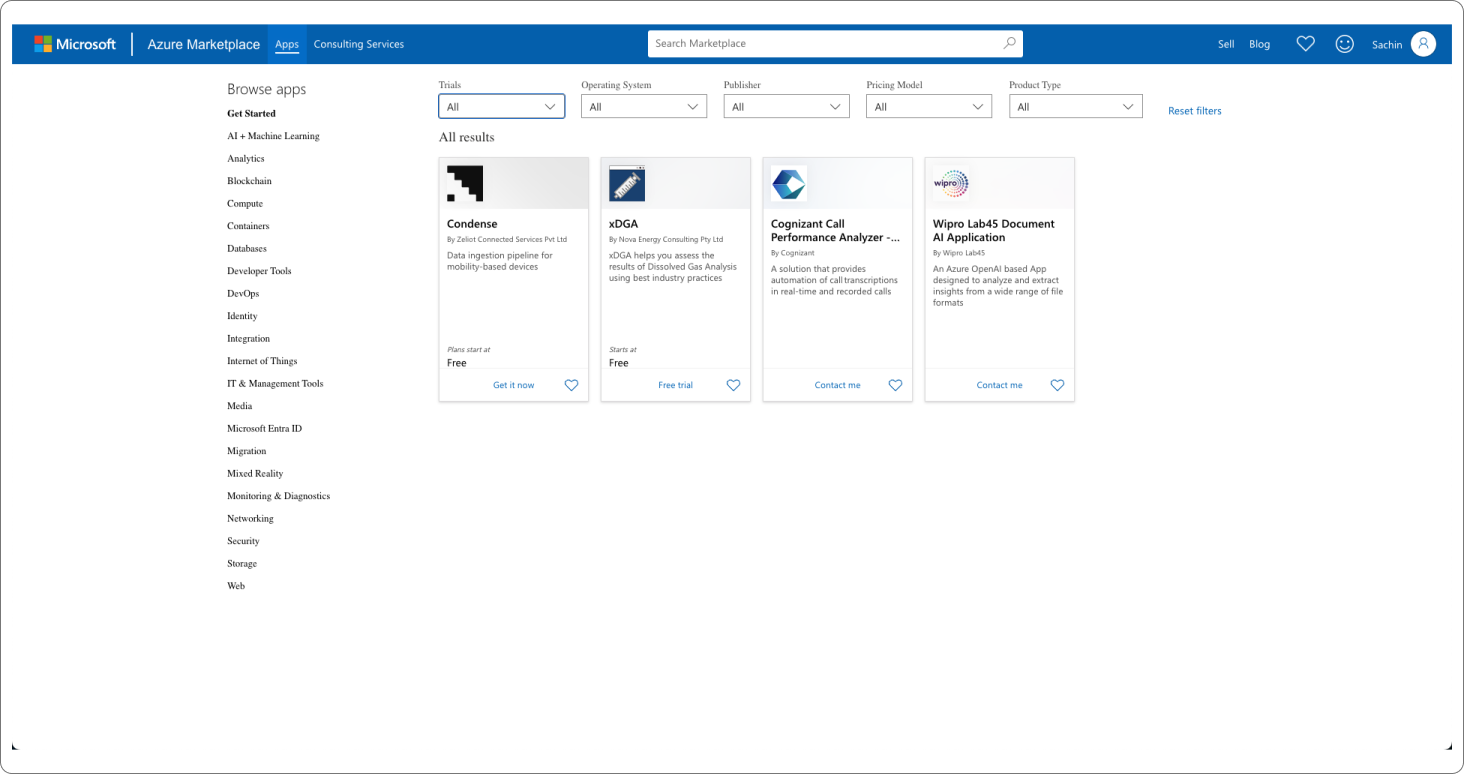This screenshot has height=774, width=1464.
Task: Switch to the Consulting Services tab
Action: pyautogui.click(x=359, y=44)
